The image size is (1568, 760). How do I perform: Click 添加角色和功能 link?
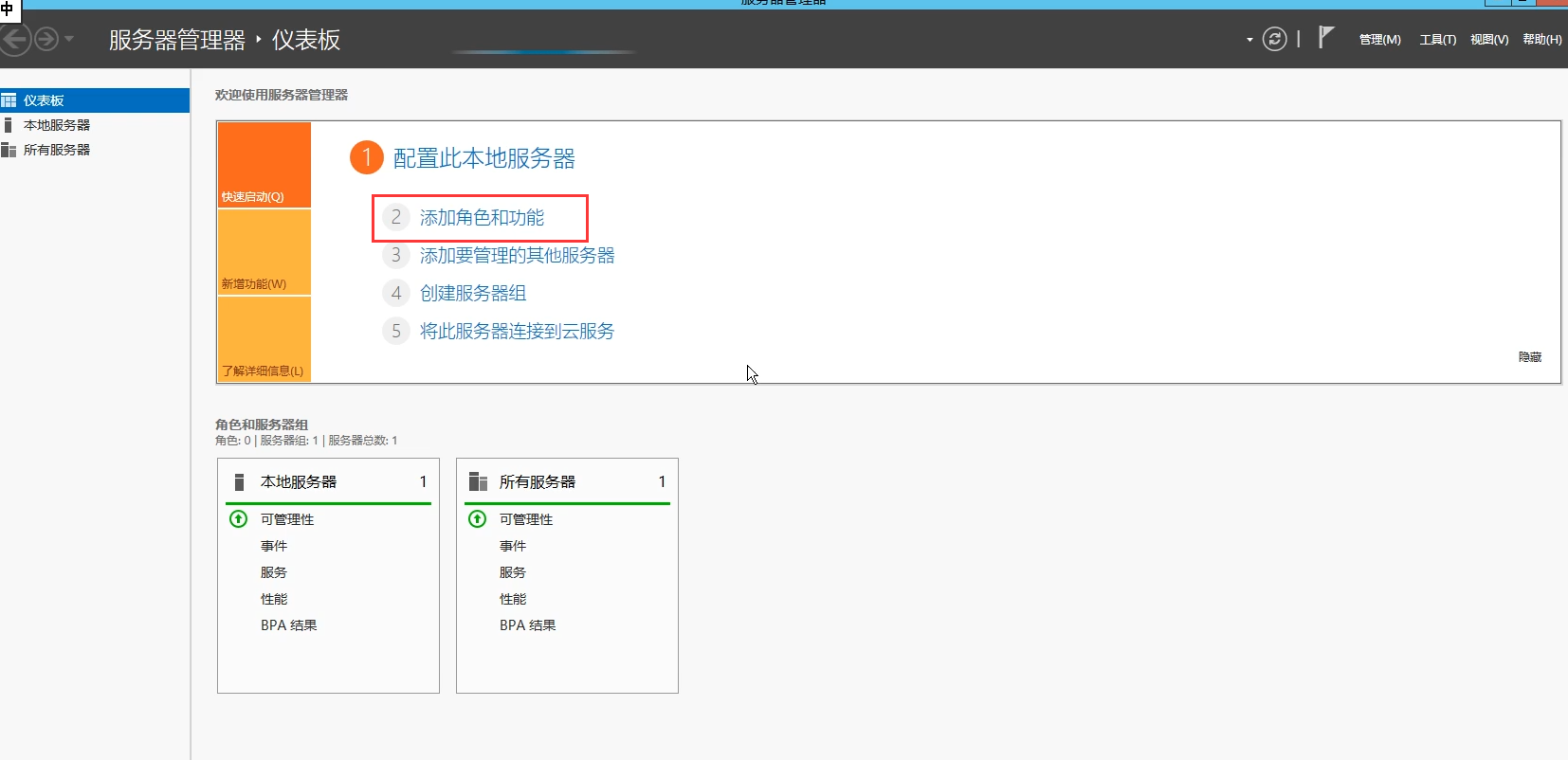coord(482,218)
